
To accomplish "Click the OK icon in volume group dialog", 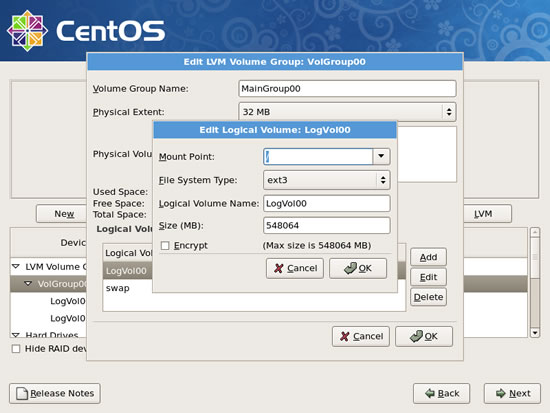I will tap(416, 336).
